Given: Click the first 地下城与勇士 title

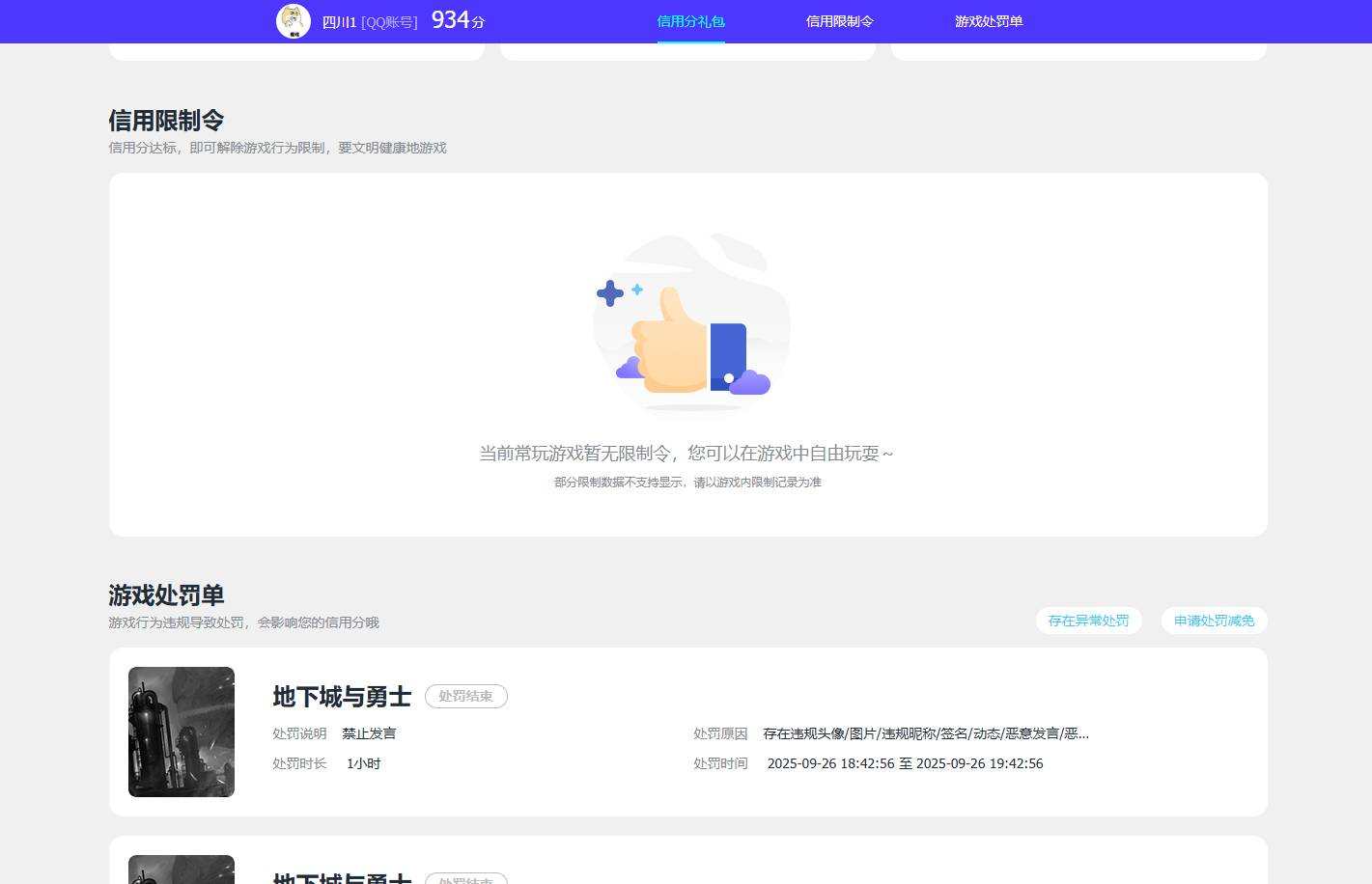Looking at the screenshot, I should pos(342,696).
